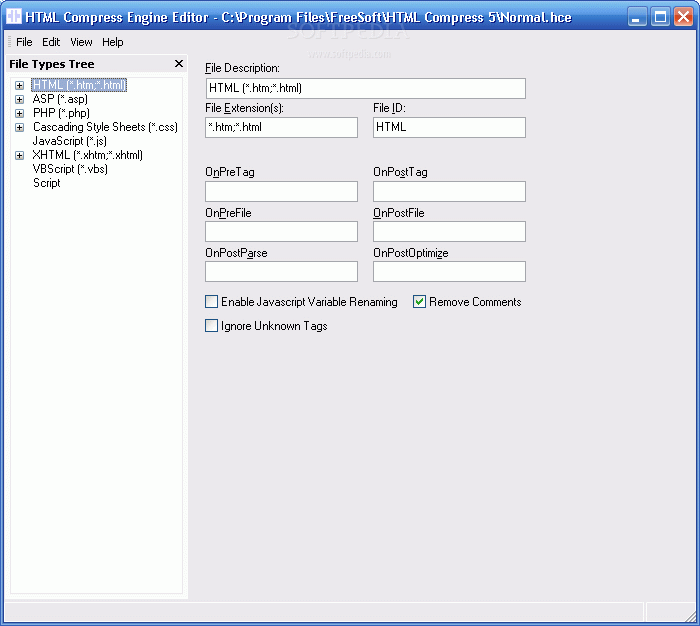Click the File Extension(s) input field
700x626 pixels.
281,127
